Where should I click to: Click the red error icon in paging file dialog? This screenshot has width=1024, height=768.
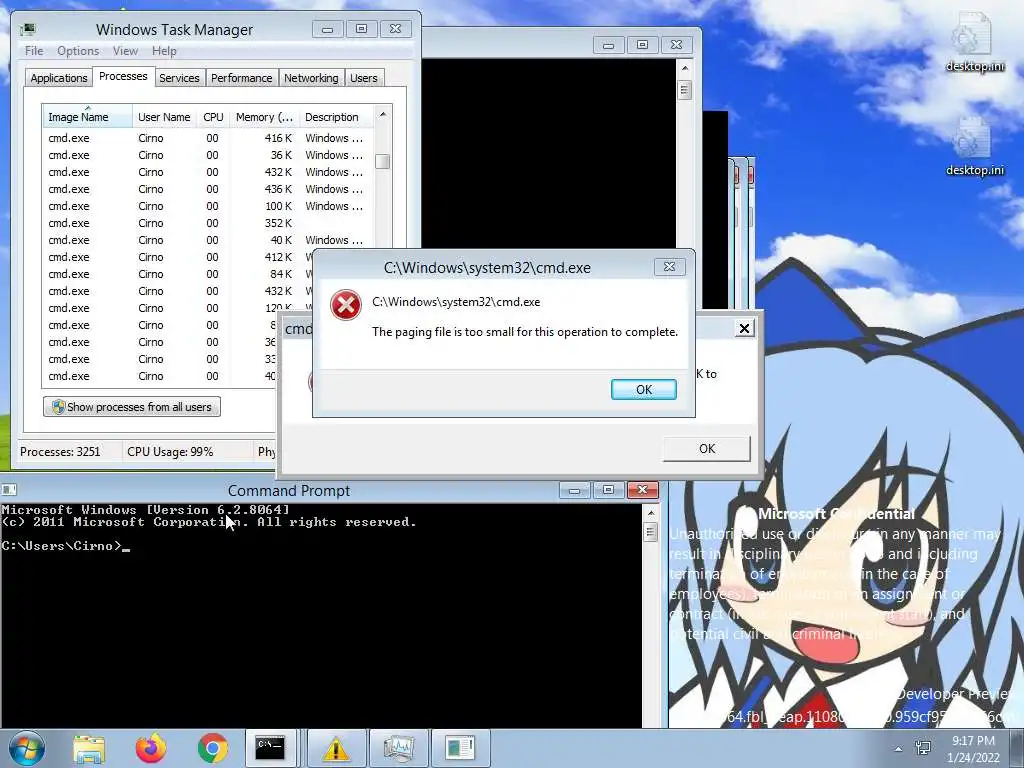pyautogui.click(x=345, y=305)
